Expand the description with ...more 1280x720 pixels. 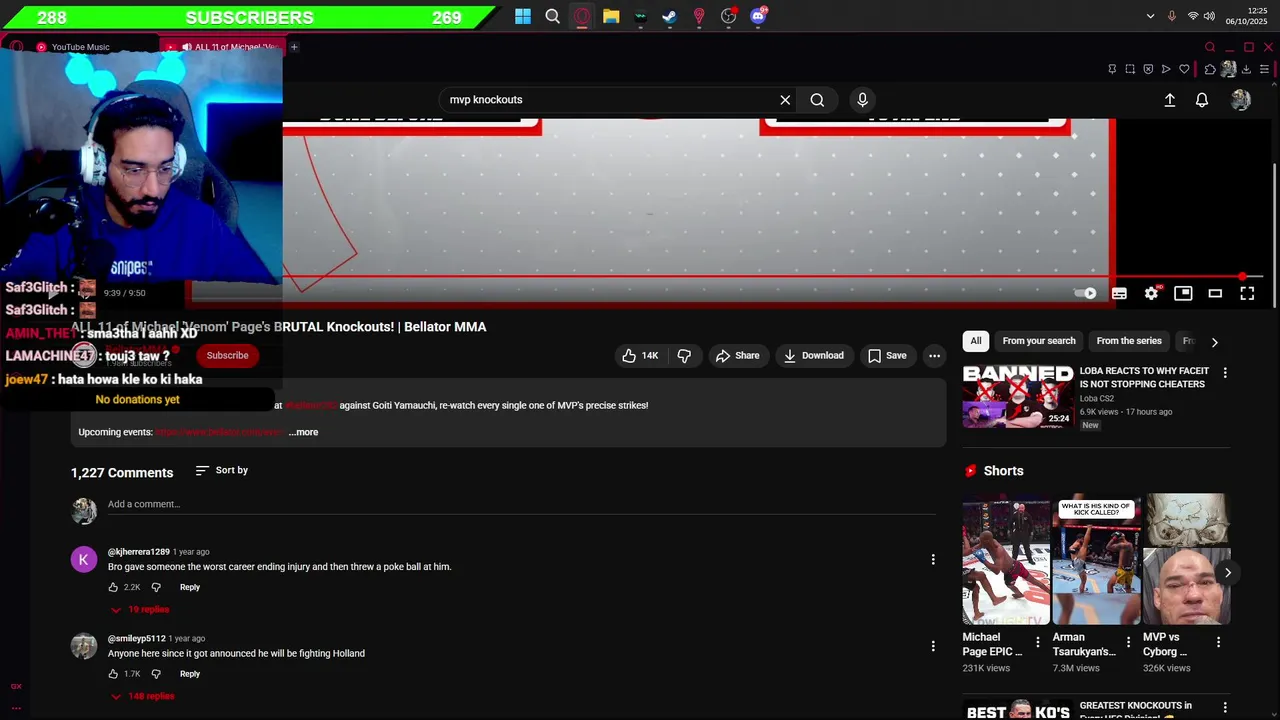(x=304, y=432)
